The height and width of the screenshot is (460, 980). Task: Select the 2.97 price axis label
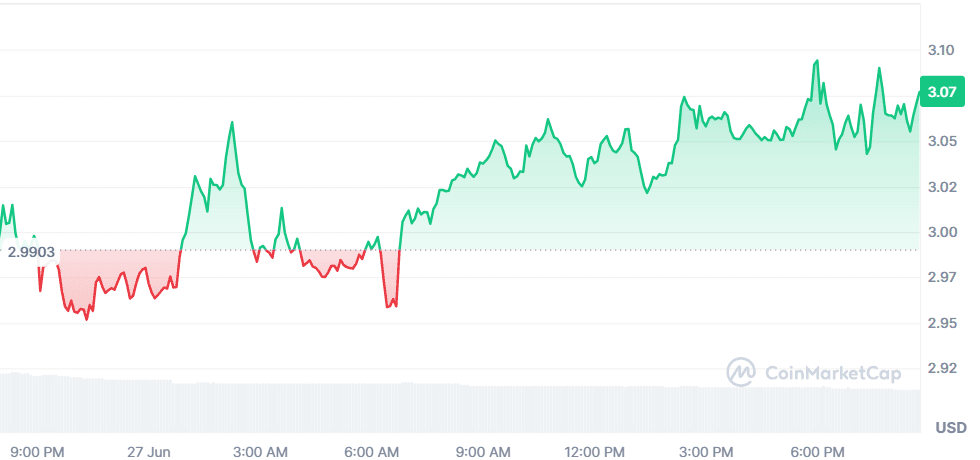[941, 277]
